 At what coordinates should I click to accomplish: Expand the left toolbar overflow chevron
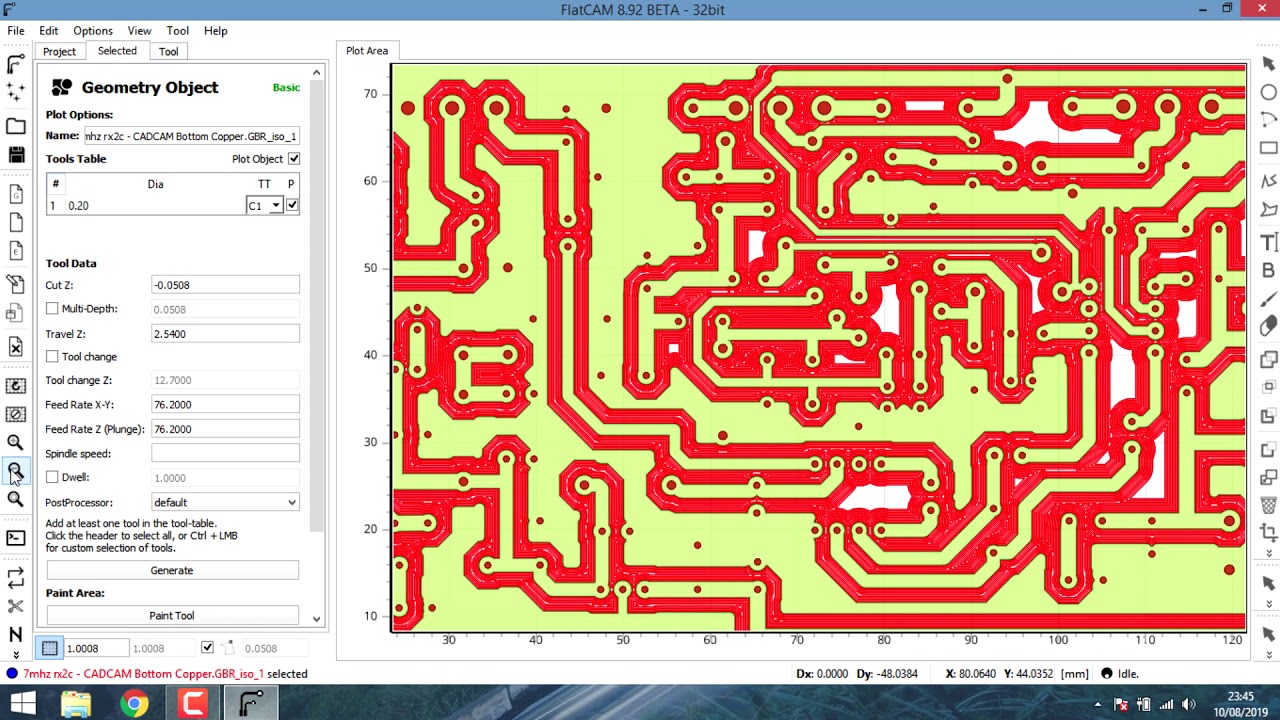15,655
